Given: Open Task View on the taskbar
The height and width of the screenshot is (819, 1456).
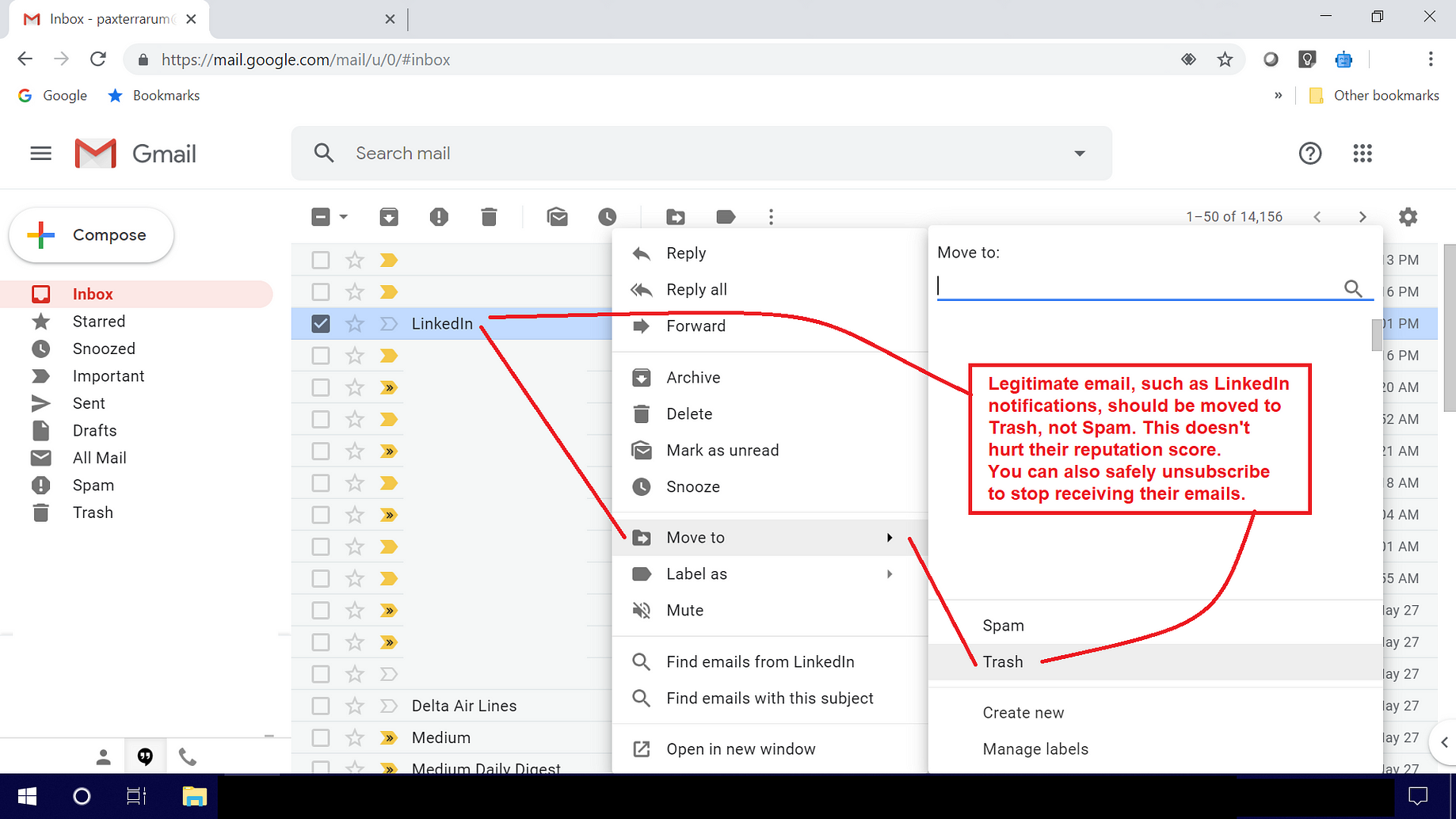Looking at the screenshot, I should point(136,796).
